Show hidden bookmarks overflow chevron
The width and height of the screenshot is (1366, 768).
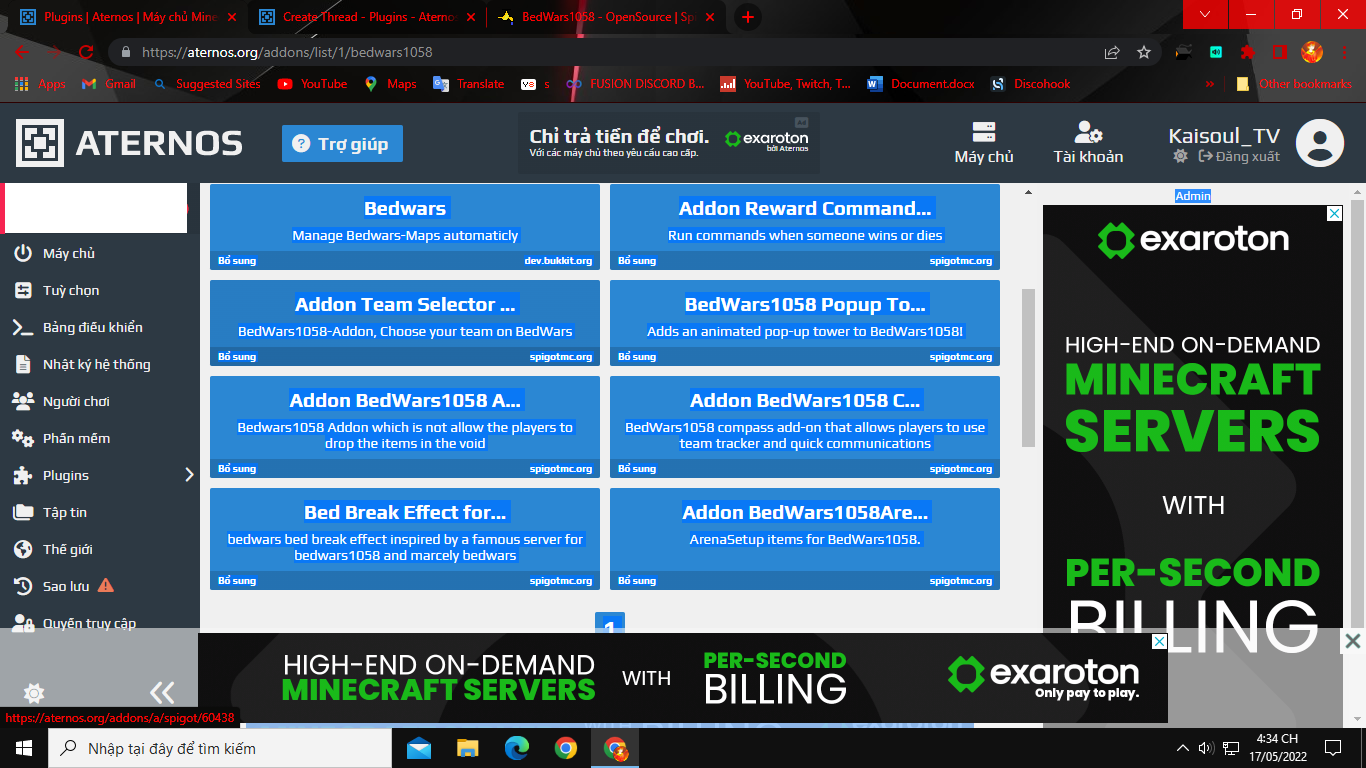1210,84
